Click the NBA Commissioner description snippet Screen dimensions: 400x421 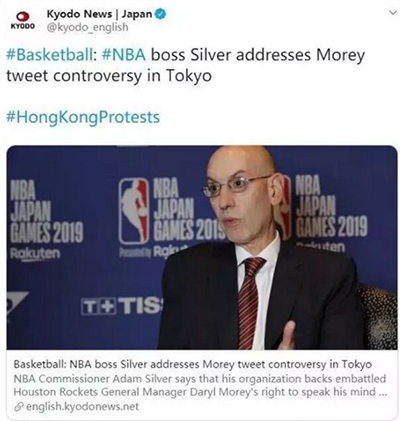(200, 385)
